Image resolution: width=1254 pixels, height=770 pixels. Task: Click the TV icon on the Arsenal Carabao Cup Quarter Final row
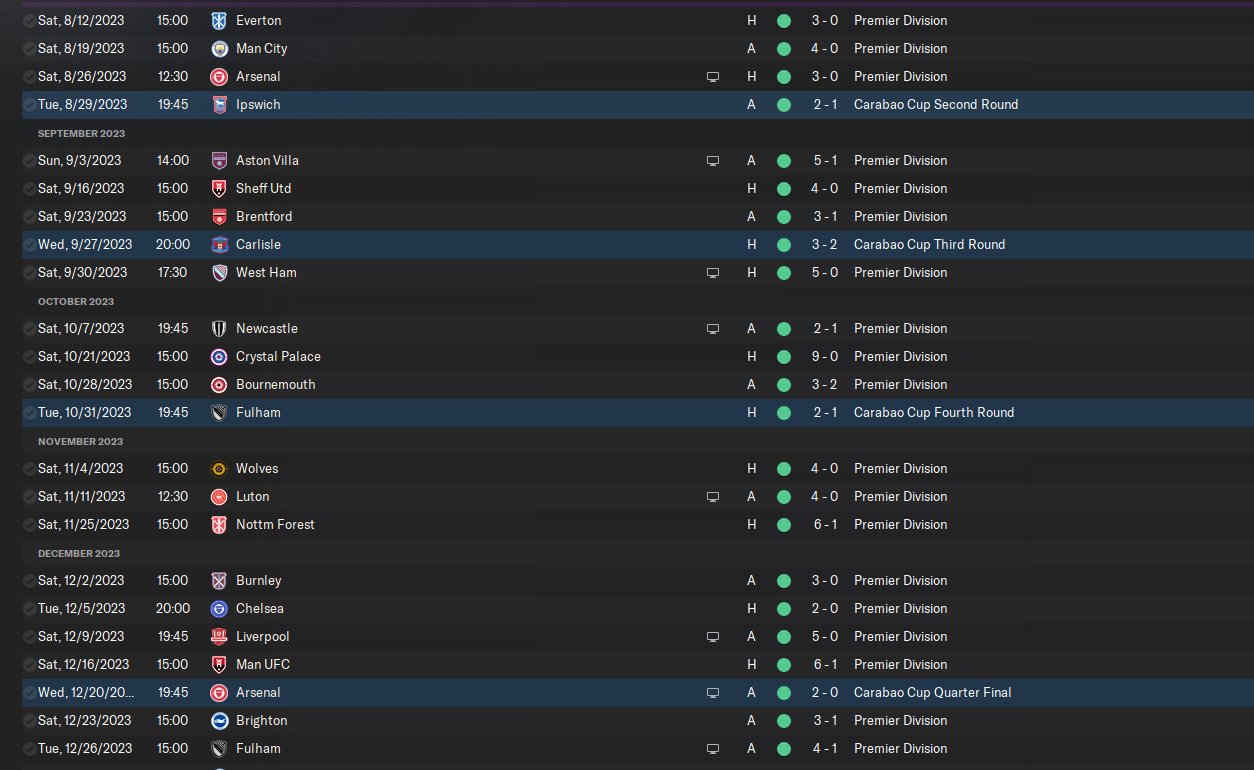(713, 692)
